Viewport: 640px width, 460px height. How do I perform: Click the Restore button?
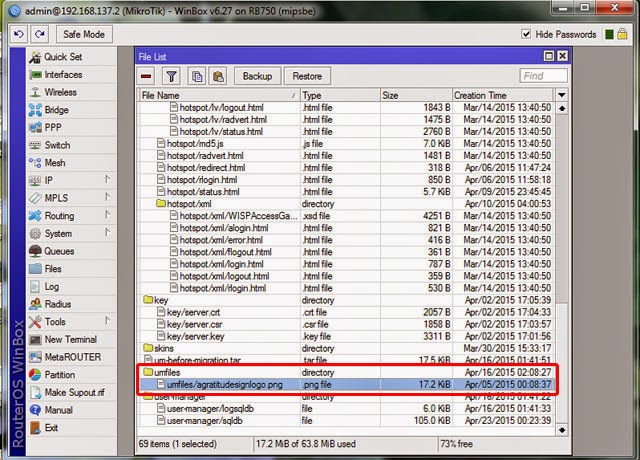point(307,76)
